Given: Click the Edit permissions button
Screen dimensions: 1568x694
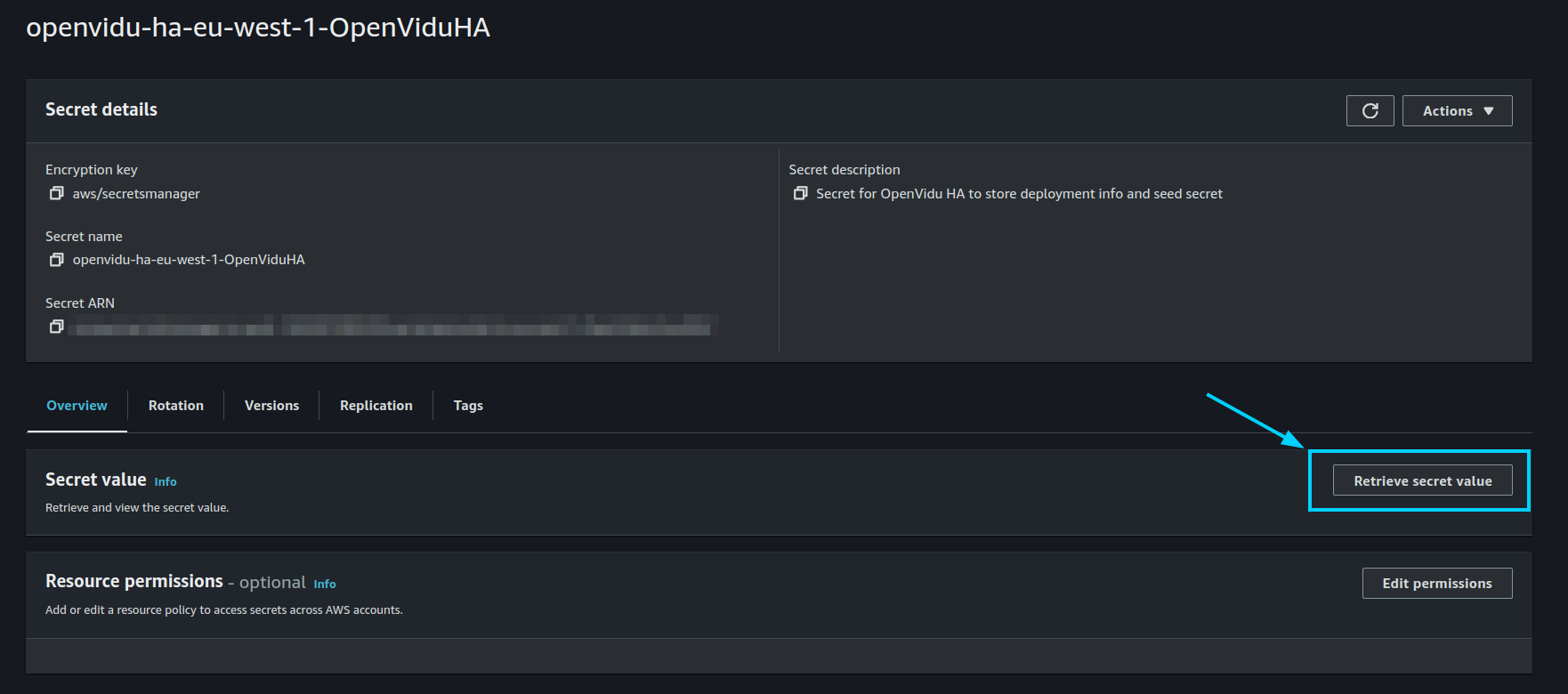Looking at the screenshot, I should tap(1436, 584).
